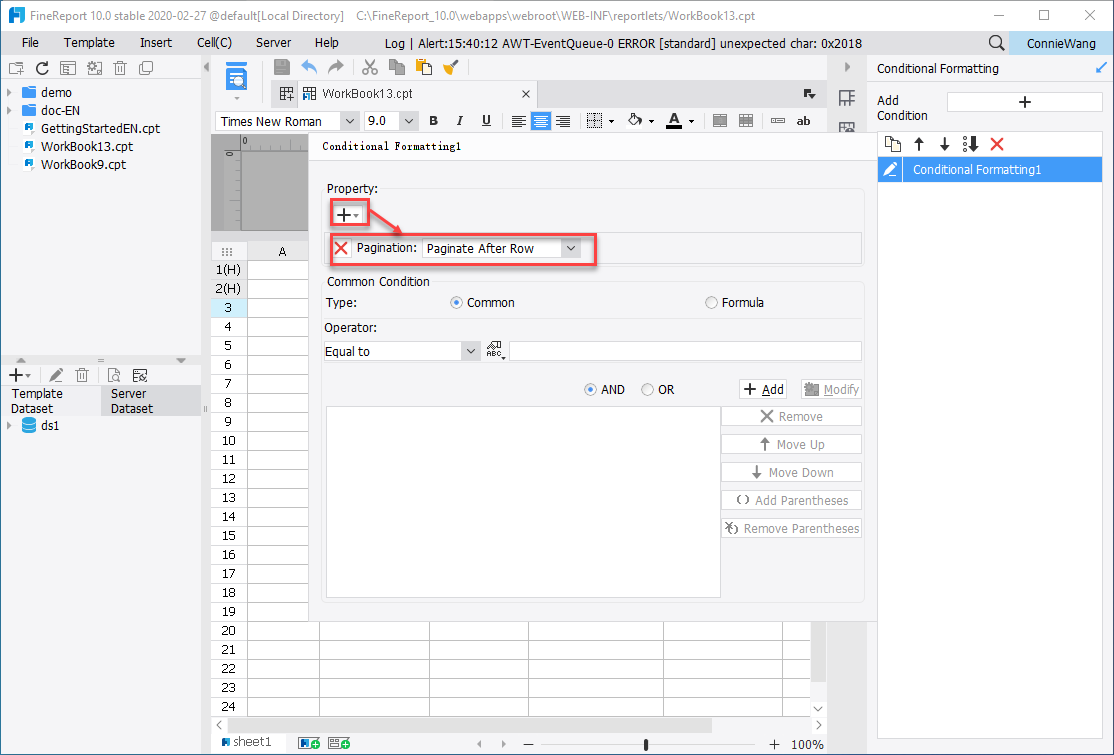This screenshot has width=1114, height=755.
Task: Click the Move Up button
Action: 791,443
